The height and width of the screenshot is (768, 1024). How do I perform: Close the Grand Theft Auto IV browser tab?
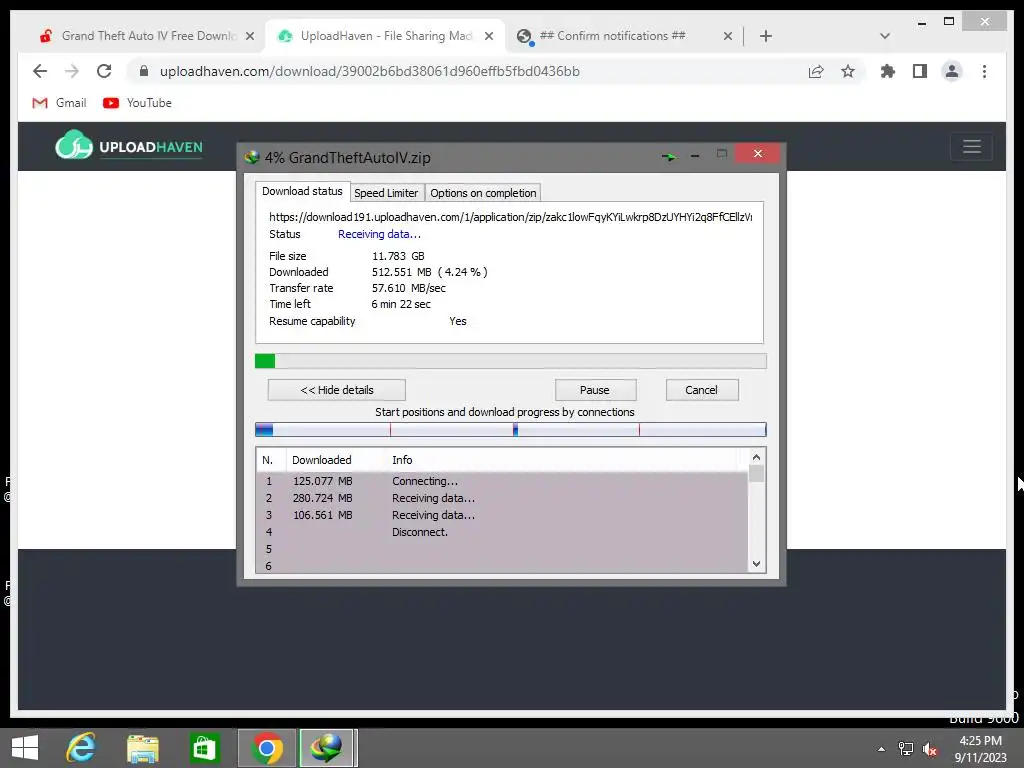coord(249,36)
